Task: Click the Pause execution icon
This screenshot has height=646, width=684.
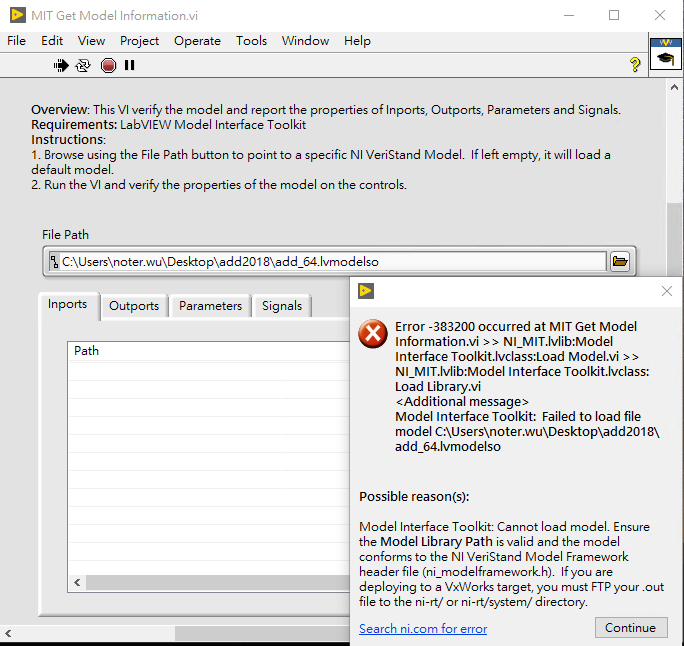Action: coord(130,65)
